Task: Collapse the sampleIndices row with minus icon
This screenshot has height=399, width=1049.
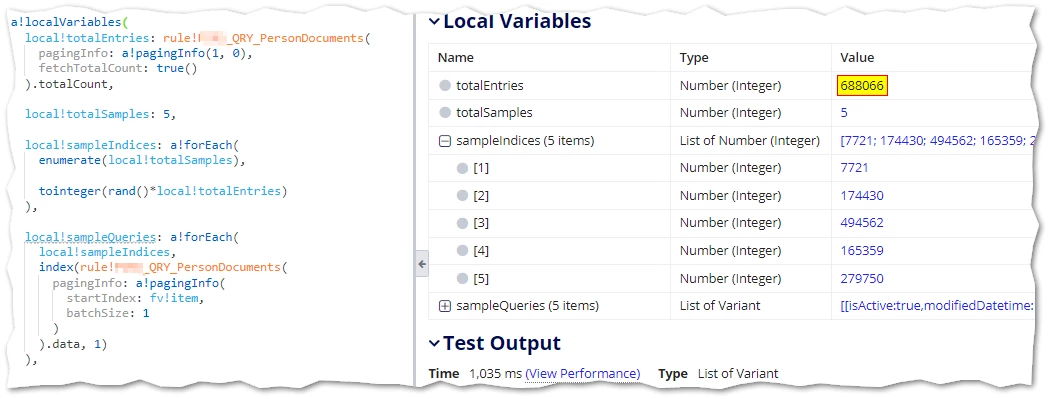Action: coord(444,141)
